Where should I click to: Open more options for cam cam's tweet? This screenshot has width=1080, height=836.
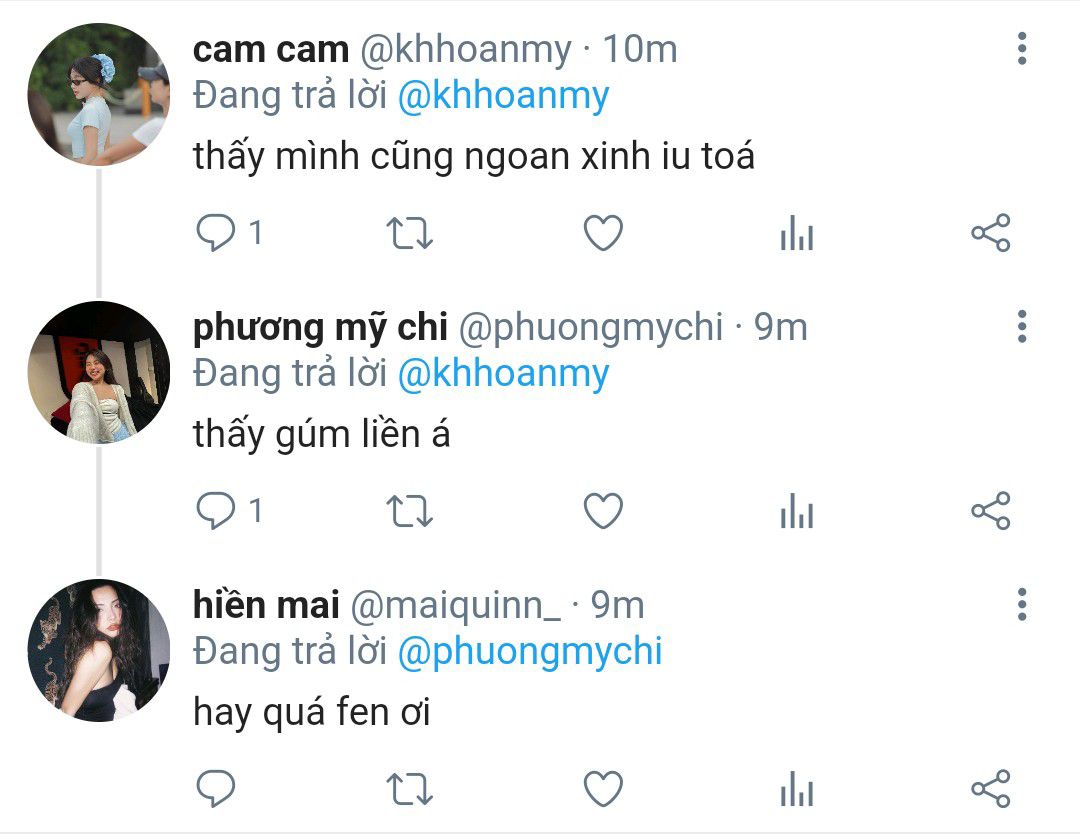(x=1022, y=49)
